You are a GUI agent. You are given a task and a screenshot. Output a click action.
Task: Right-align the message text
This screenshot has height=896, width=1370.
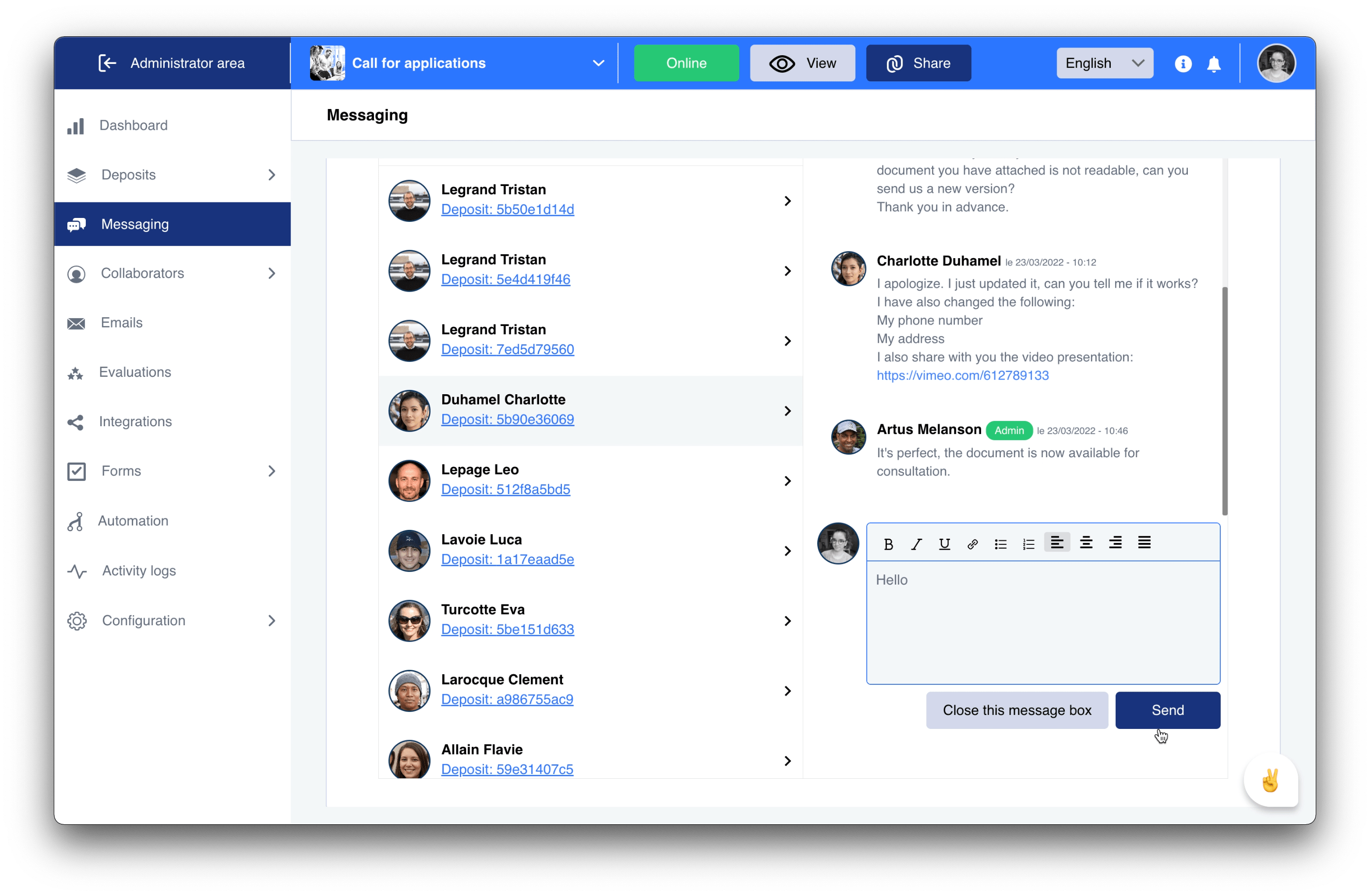(x=1115, y=542)
